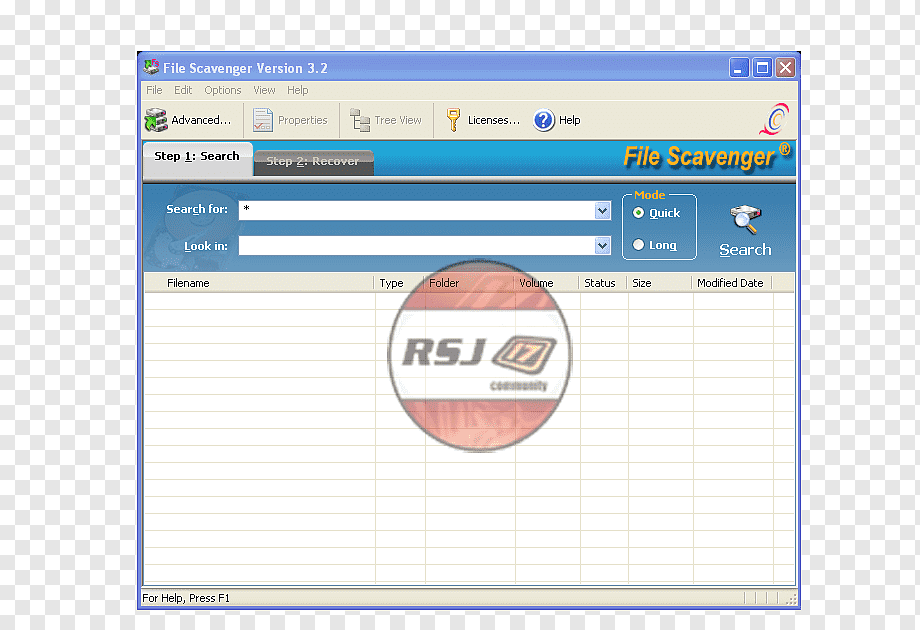Image resolution: width=920 pixels, height=630 pixels.
Task: Select the Quick mode radio button
Action: click(638, 213)
